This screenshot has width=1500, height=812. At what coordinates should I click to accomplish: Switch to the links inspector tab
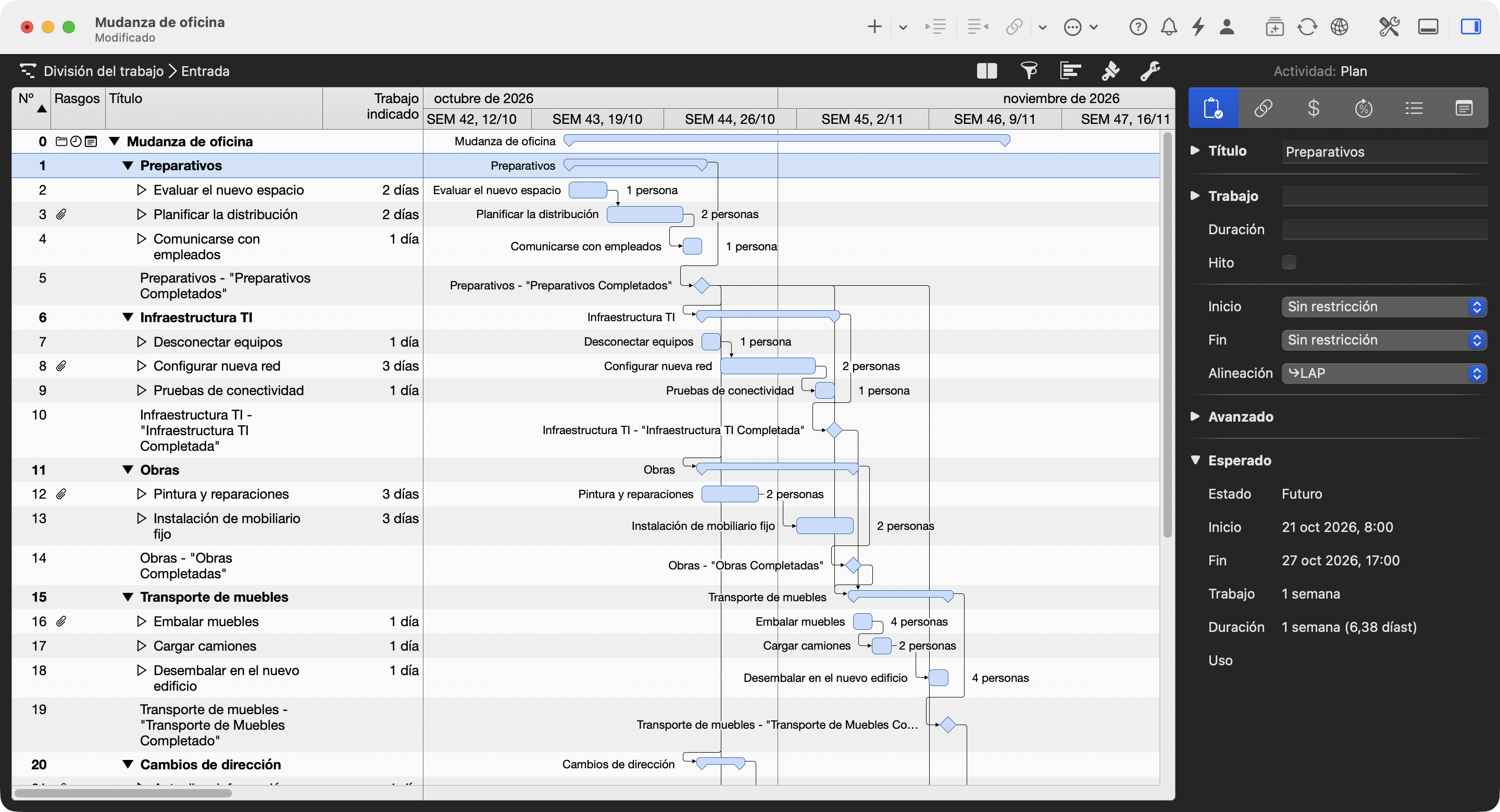(1263, 108)
